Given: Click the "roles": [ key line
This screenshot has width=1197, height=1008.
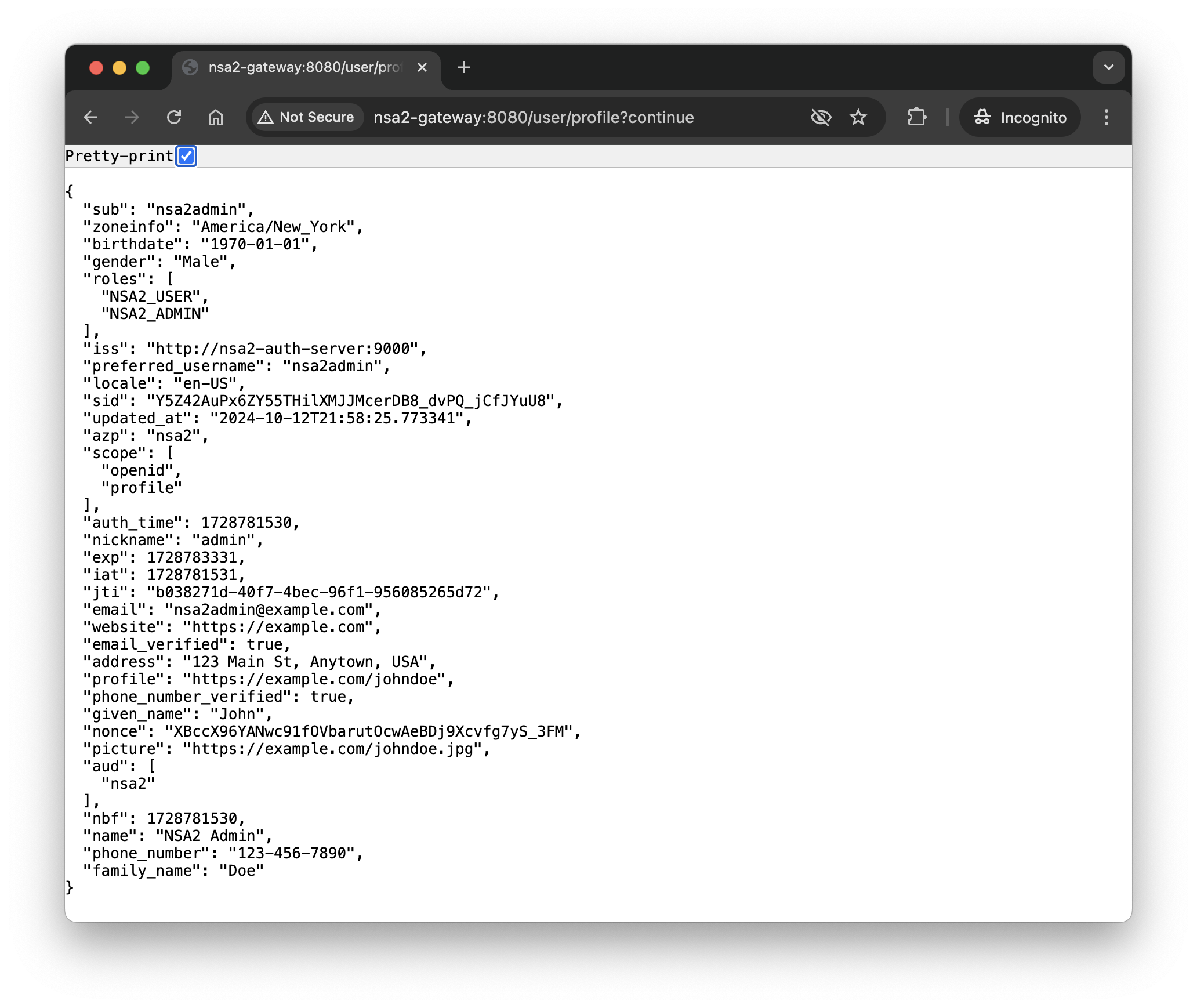Looking at the screenshot, I should (x=128, y=279).
